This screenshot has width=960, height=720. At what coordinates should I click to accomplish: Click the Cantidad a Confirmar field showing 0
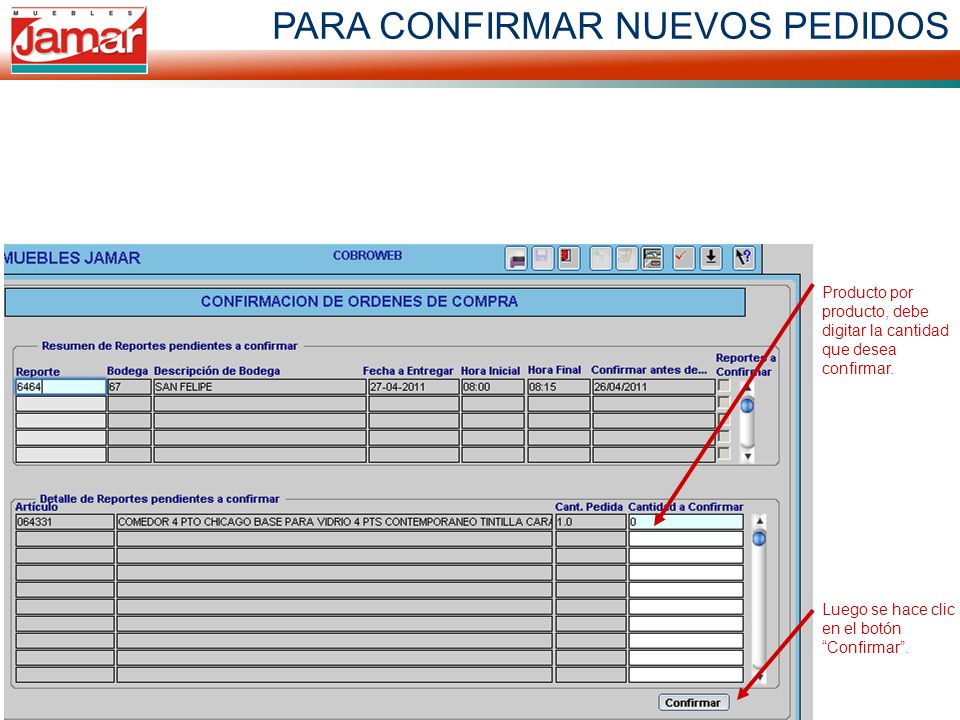pos(686,522)
